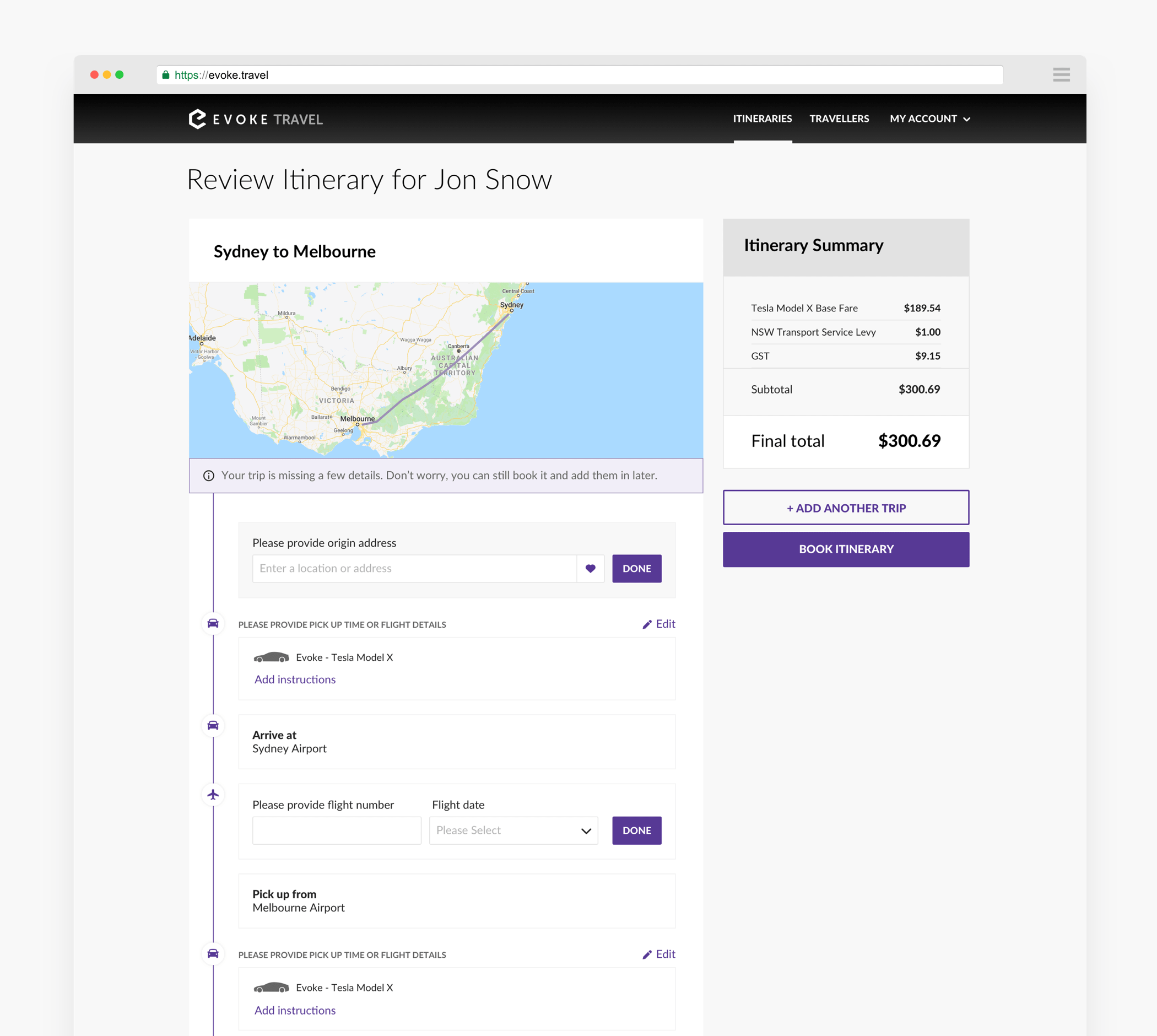Click the first car icon on timeline

213,623
